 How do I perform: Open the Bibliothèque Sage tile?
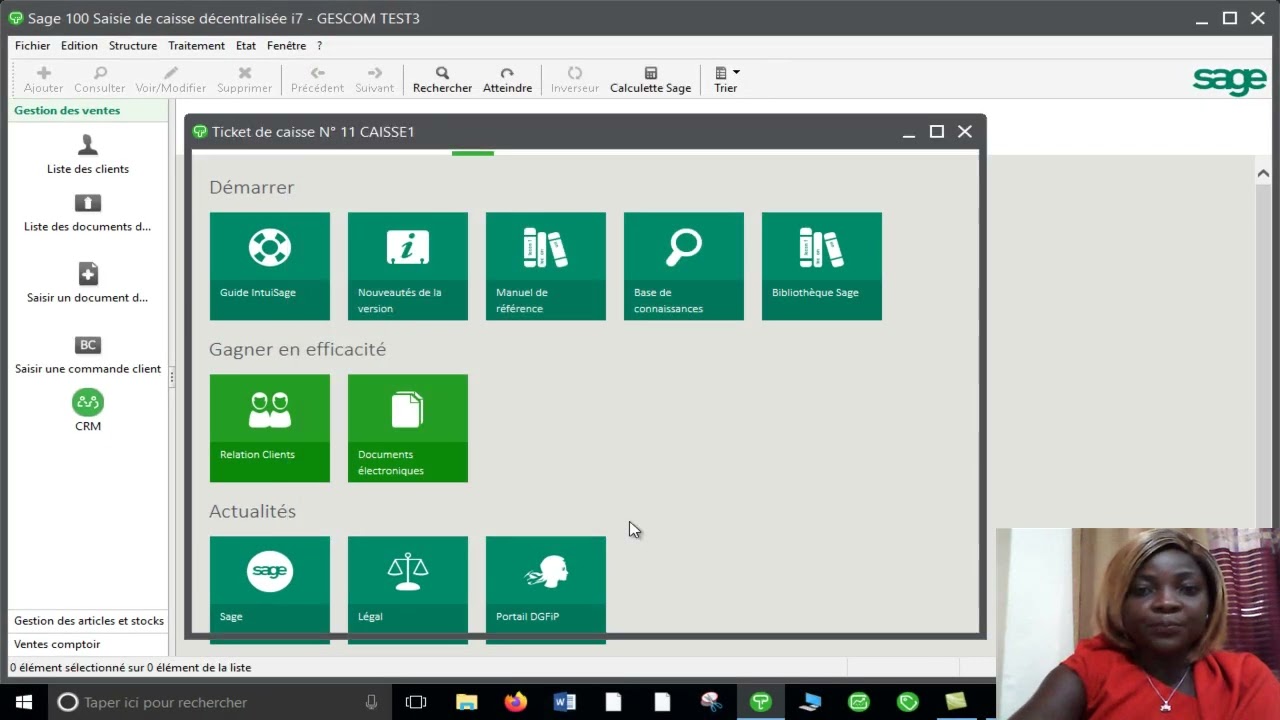pyautogui.click(x=822, y=266)
